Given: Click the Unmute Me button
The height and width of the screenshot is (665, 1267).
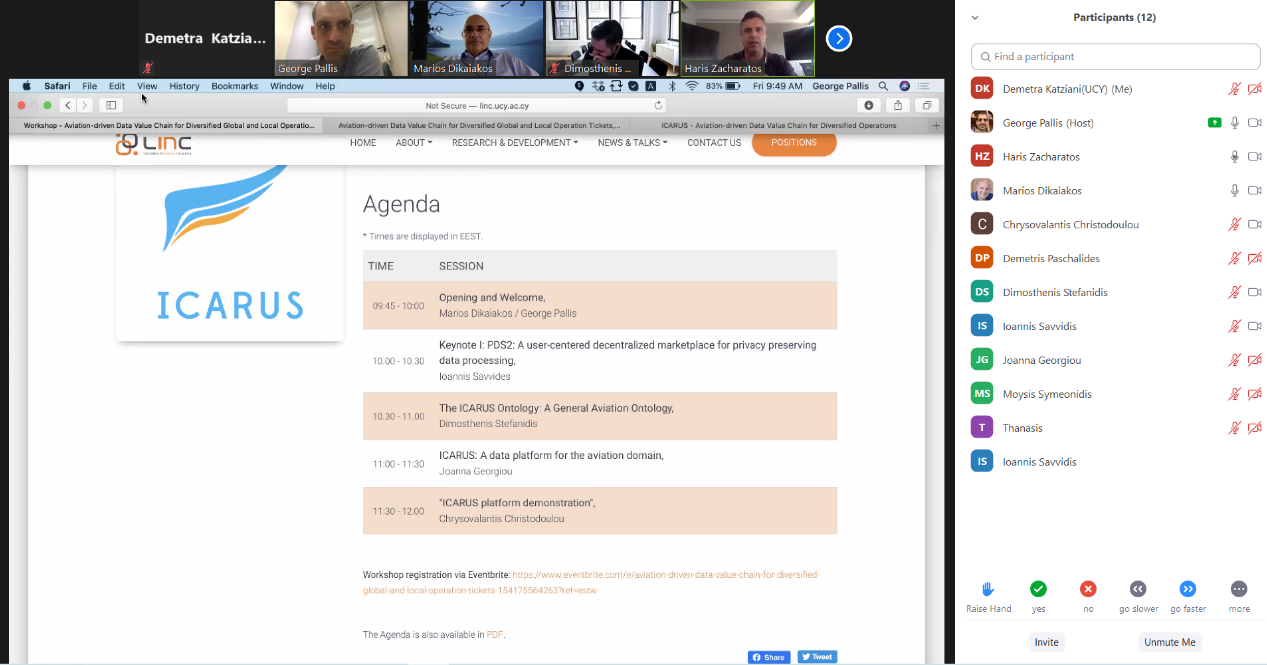Looking at the screenshot, I should tap(1169, 642).
